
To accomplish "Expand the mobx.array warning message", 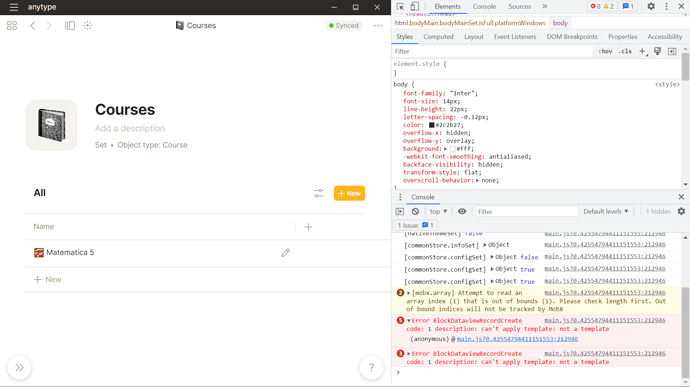I will pos(408,293).
